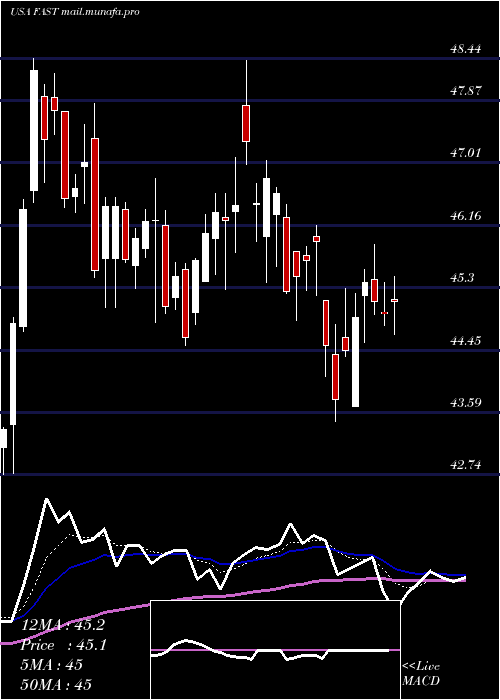Click the 46.16 price level label
500x700 pixels.
(466, 216)
